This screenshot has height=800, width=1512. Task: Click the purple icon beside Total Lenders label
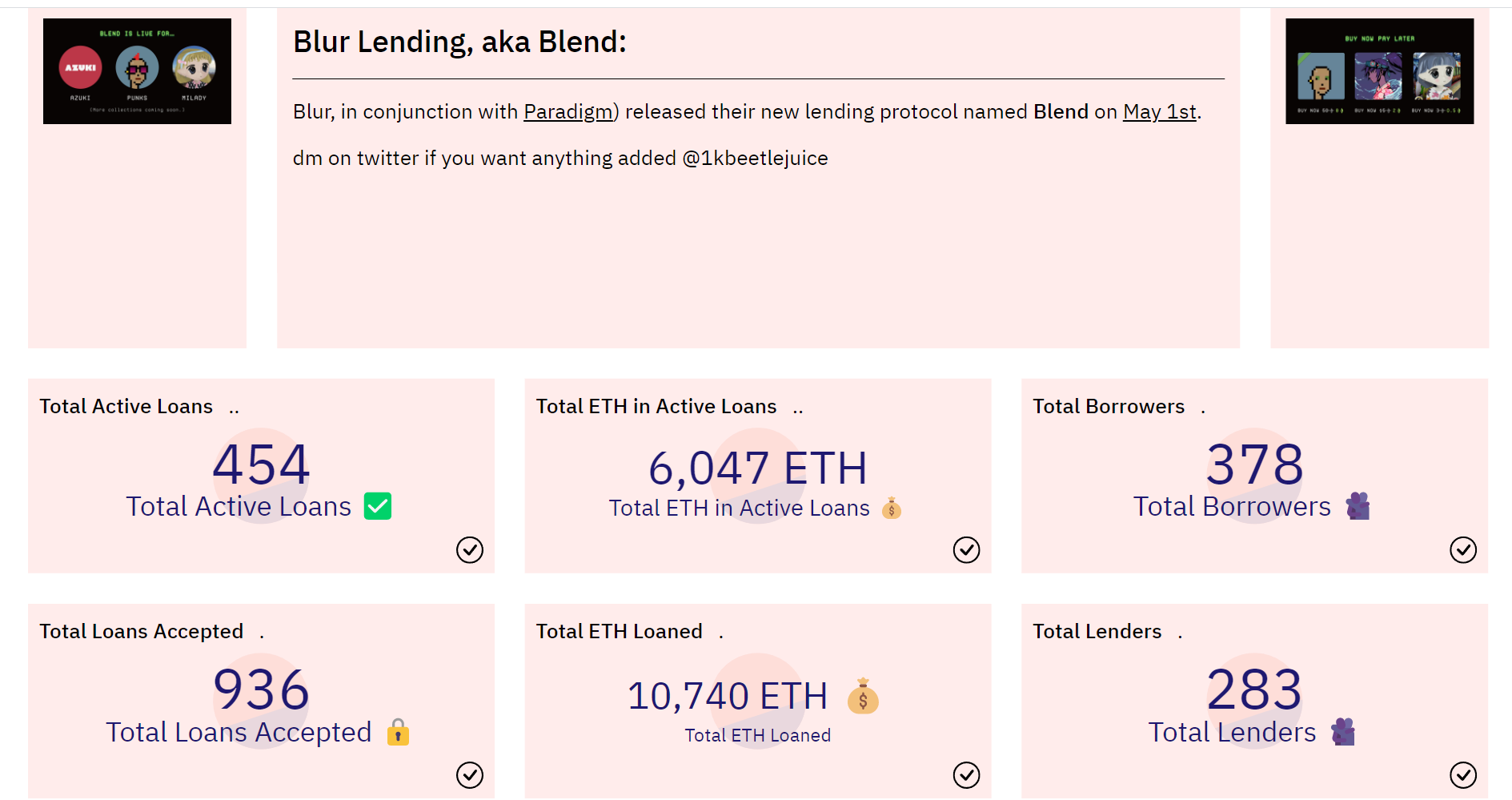point(1343,732)
